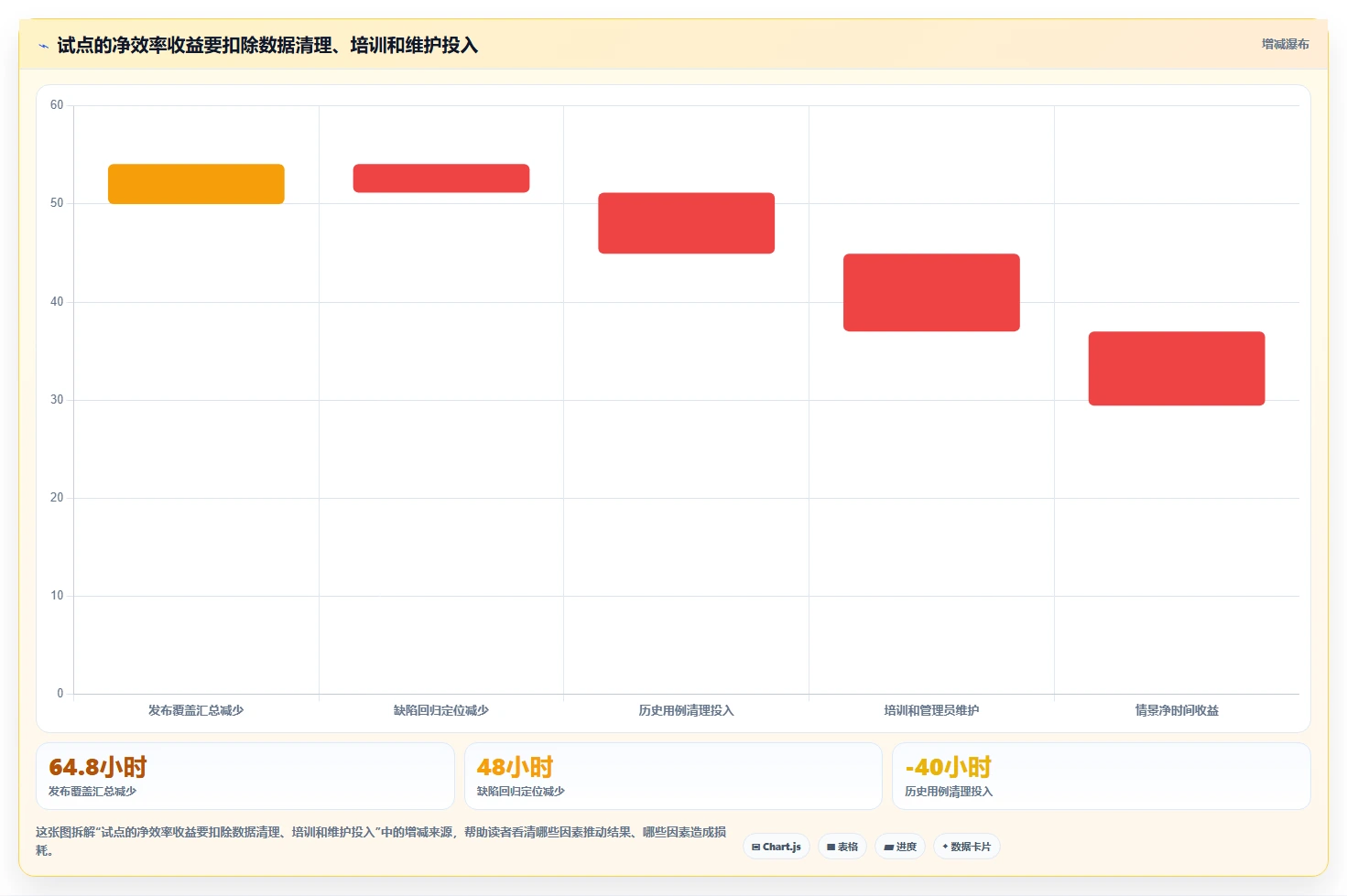This screenshot has width=1347, height=896.
Task: Click the 64.8小时 data card
Action: [x=245, y=776]
